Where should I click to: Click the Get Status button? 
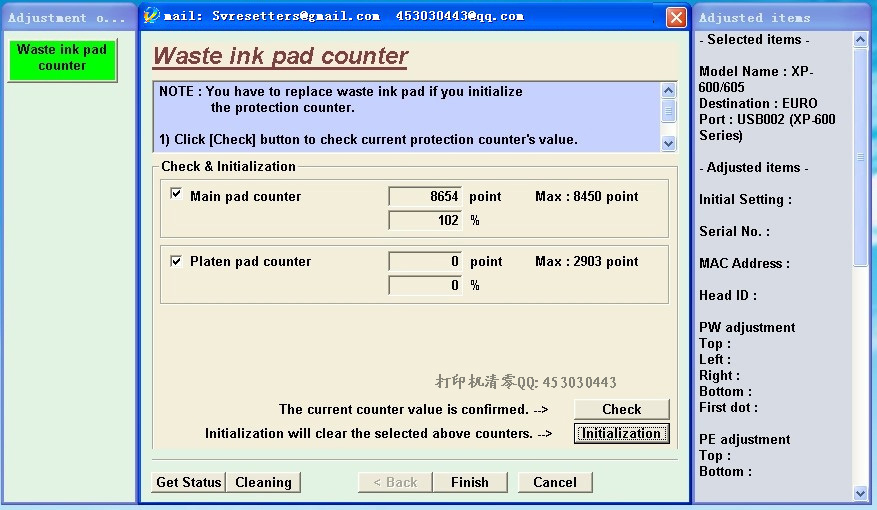click(188, 482)
